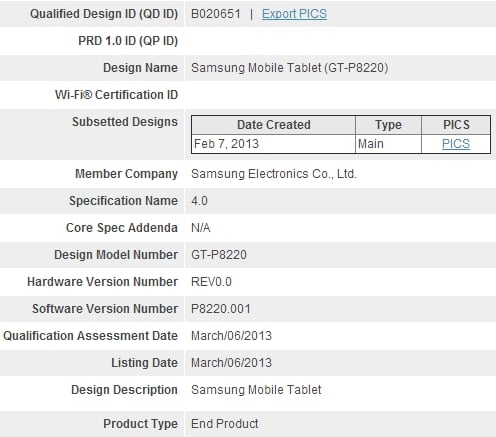Image resolution: width=496 pixels, height=437 pixels.
Task: Select the Design Description Samsung Mobile Tablet
Action: (256, 390)
